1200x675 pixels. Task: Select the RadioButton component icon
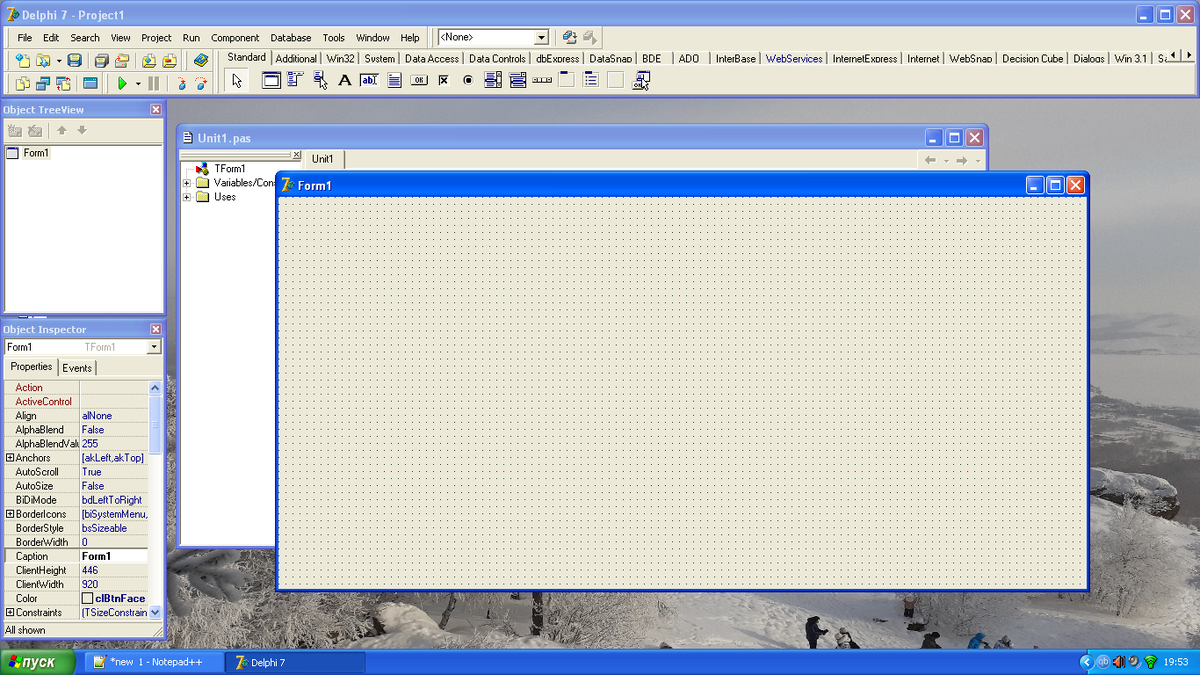(x=468, y=80)
